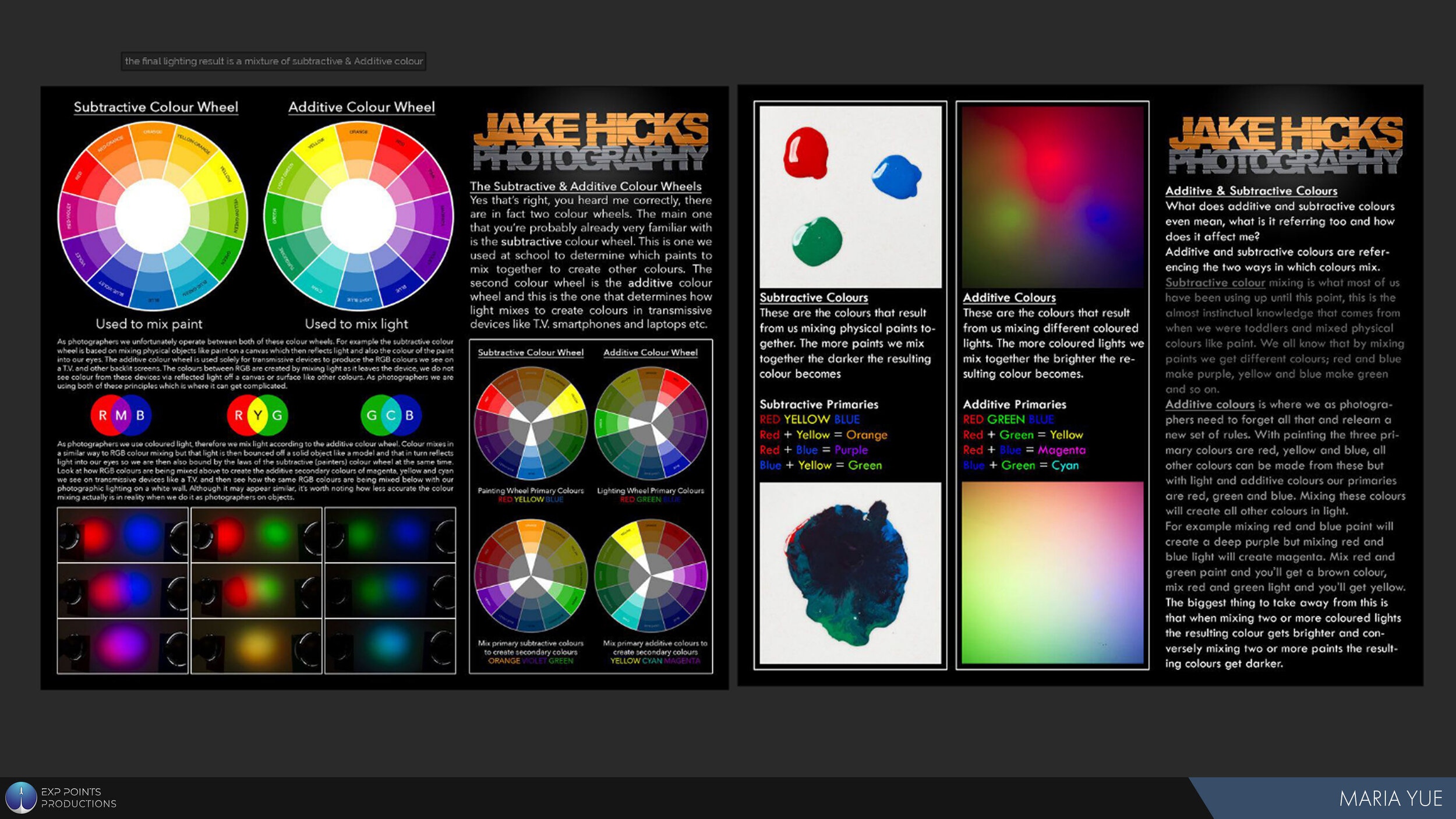Click the mixed dark paint blob image
Viewport: 1456px width, 819px height.
(x=850, y=573)
